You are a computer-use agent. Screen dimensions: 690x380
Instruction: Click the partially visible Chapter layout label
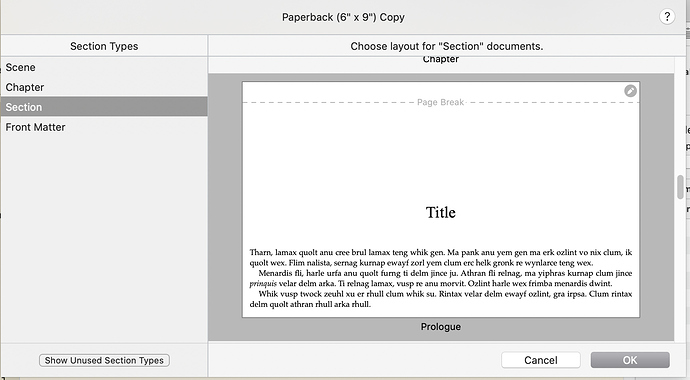pos(440,60)
